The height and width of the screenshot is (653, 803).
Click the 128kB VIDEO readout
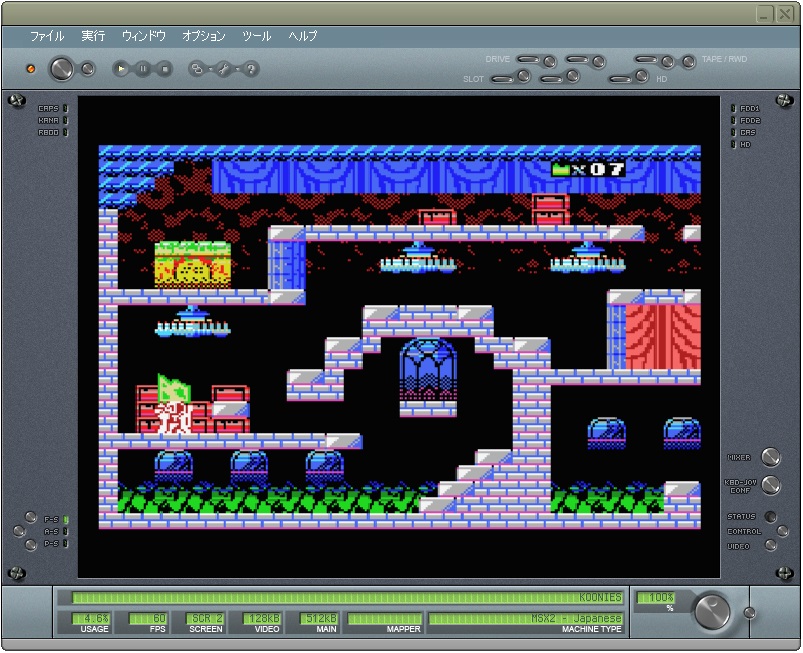pos(262,619)
